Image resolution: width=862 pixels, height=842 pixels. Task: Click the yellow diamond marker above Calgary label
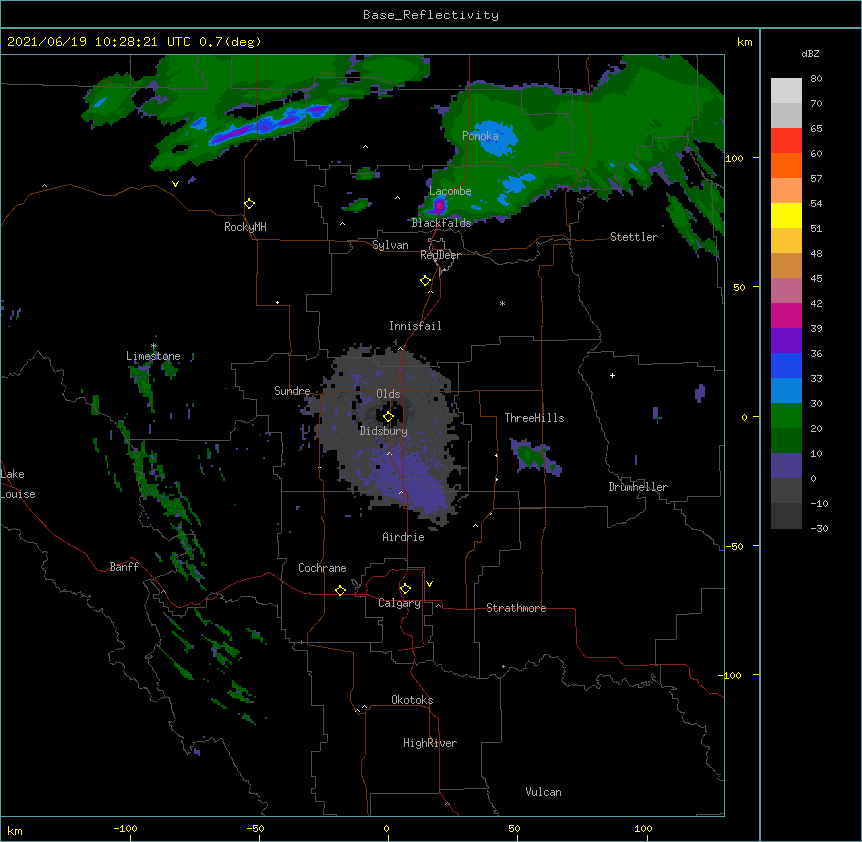click(x=405, y=589)
